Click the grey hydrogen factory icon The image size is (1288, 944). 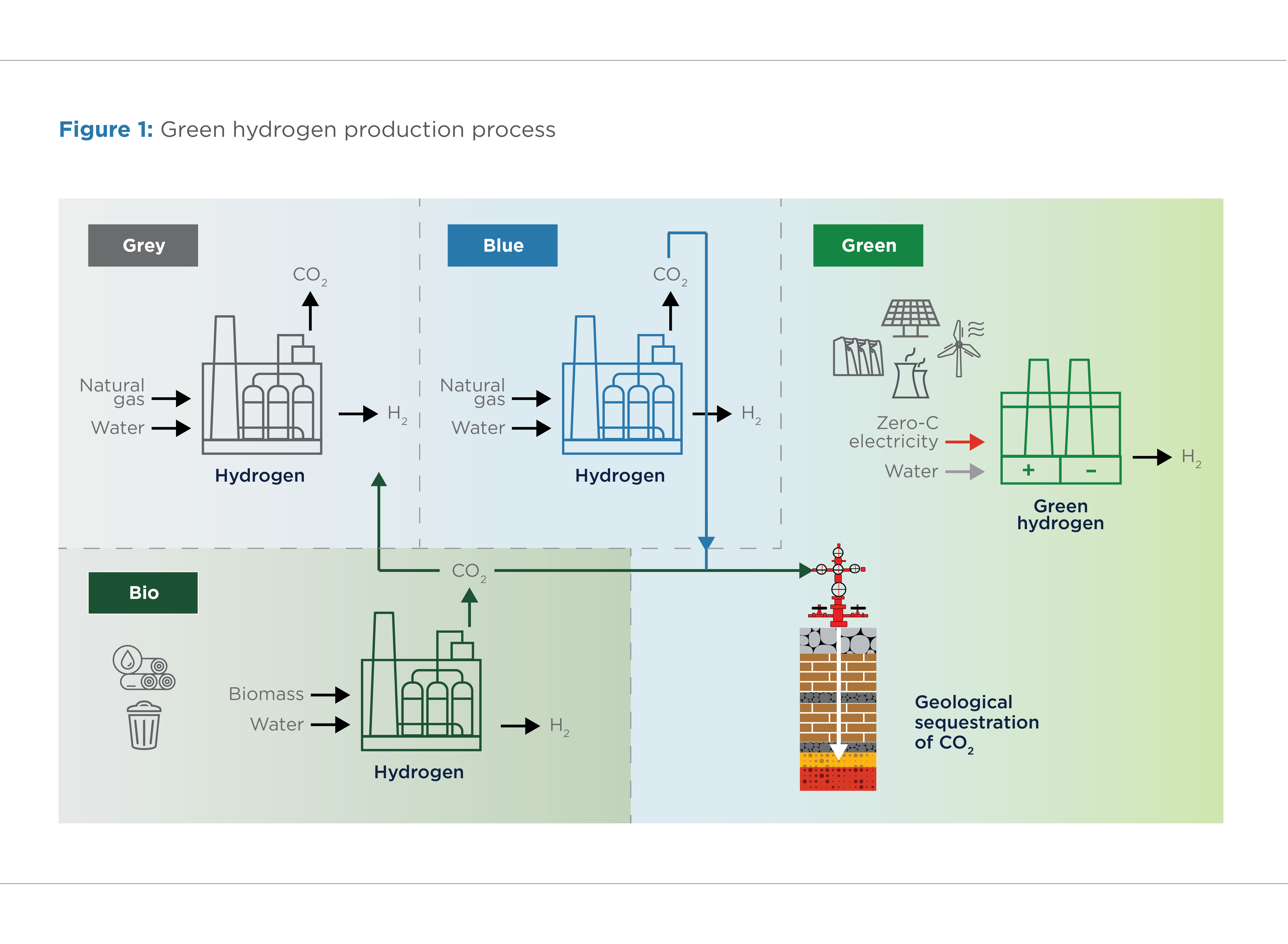pos(262,385)
